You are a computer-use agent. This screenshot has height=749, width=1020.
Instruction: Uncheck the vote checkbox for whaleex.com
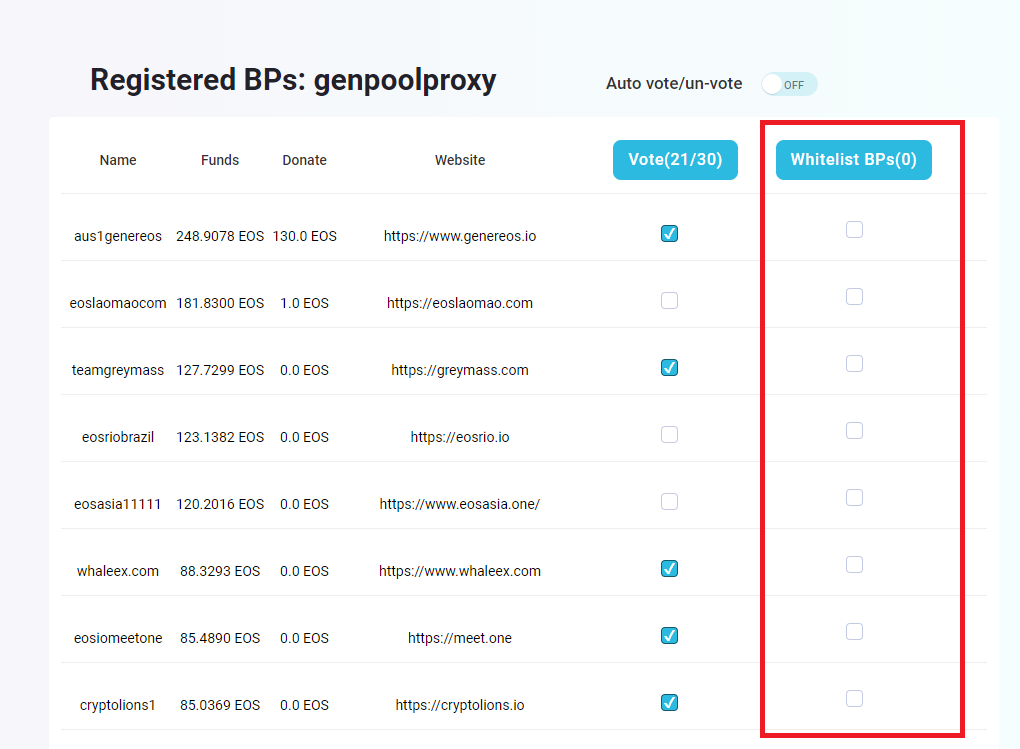point(670,569)
